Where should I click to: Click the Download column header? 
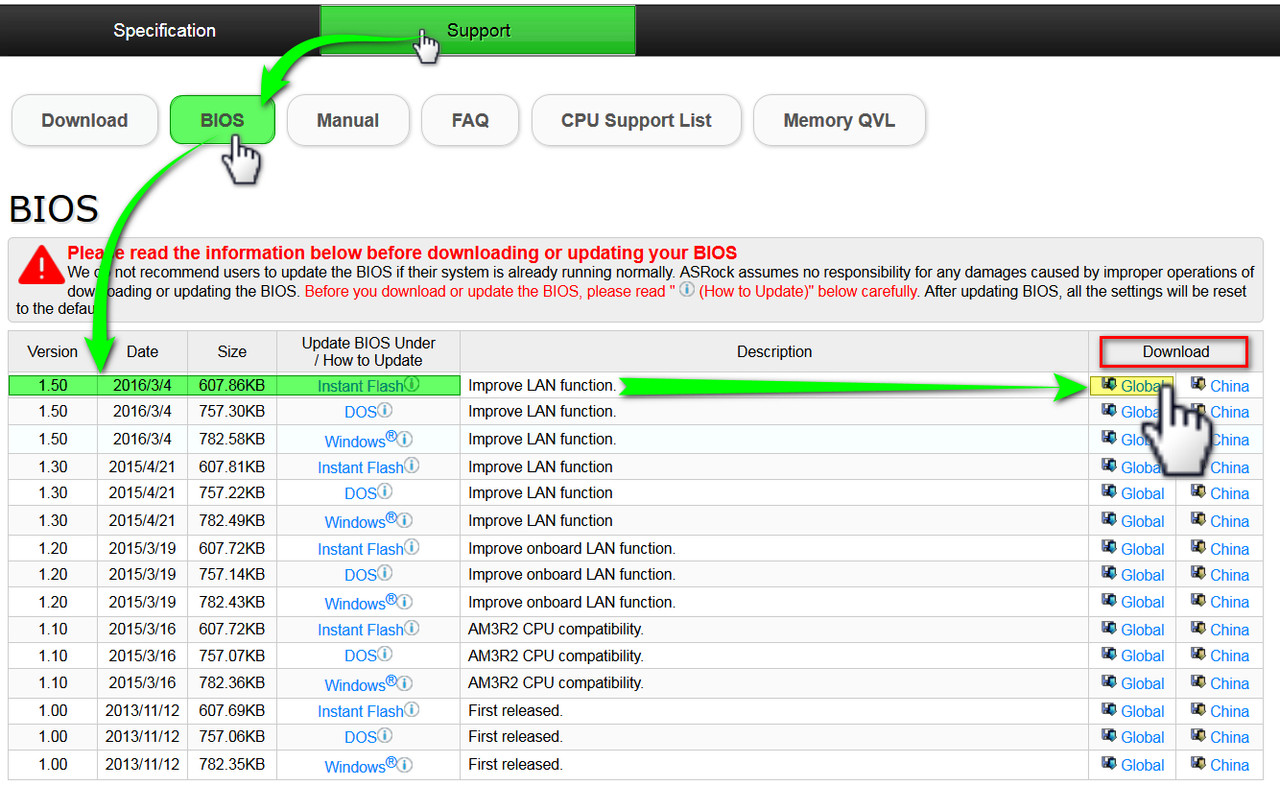pos(1175,352)
